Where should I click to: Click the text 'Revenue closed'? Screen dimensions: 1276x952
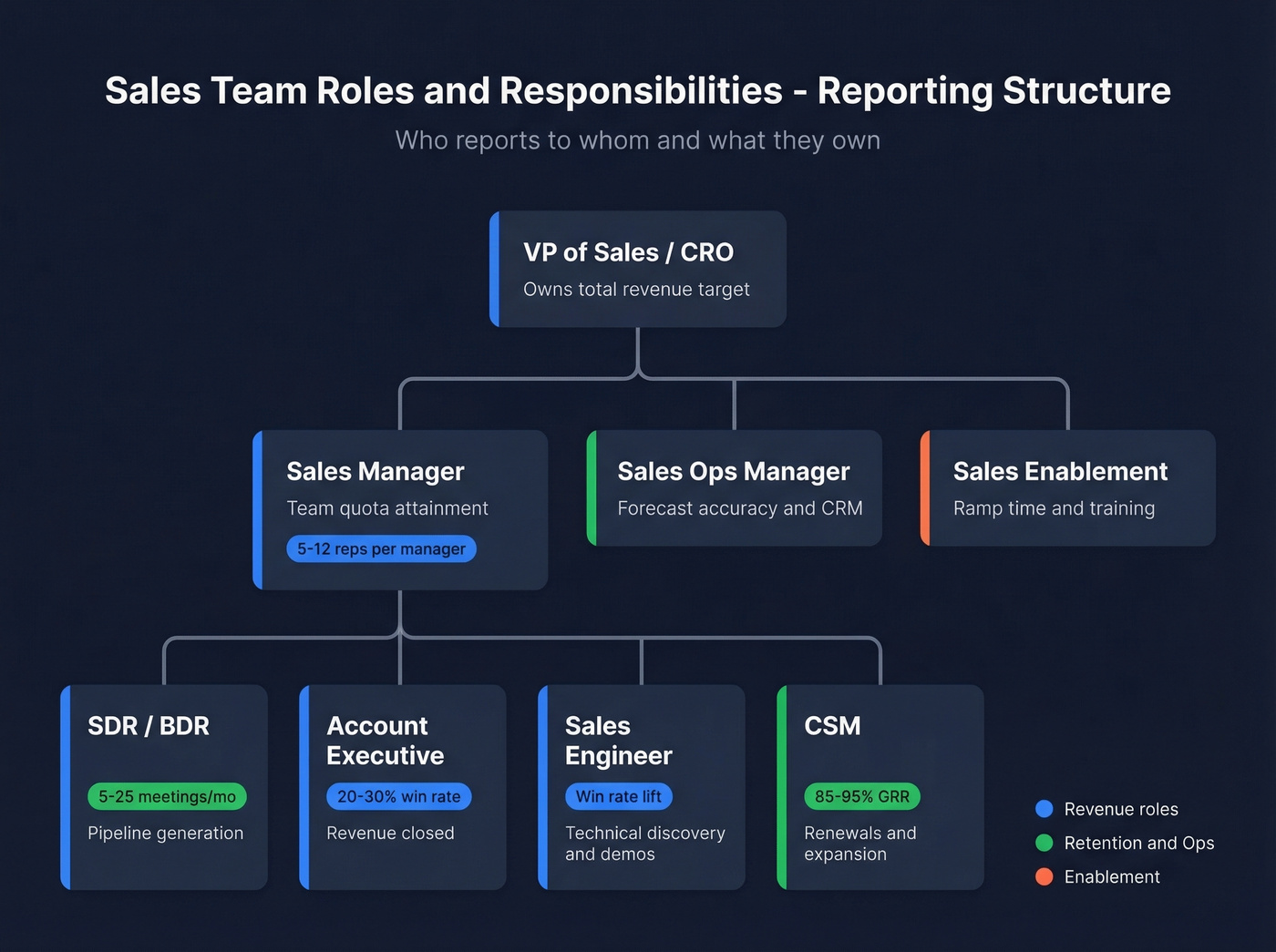tap(390, 833)
